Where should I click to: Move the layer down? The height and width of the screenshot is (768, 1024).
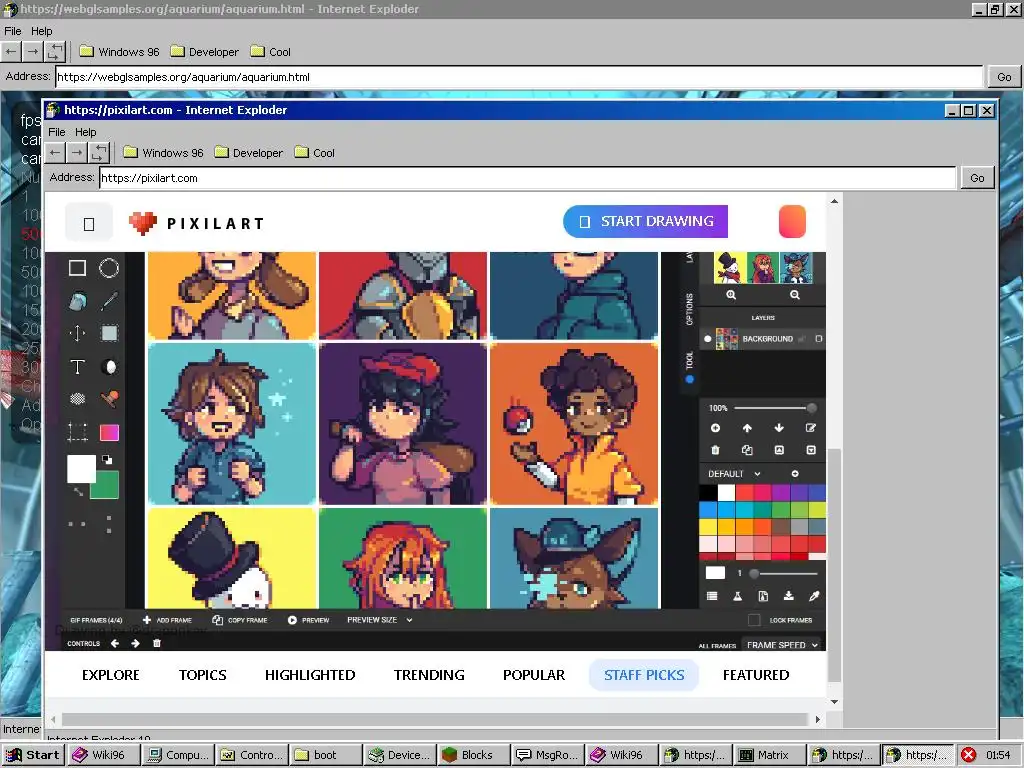779,428
